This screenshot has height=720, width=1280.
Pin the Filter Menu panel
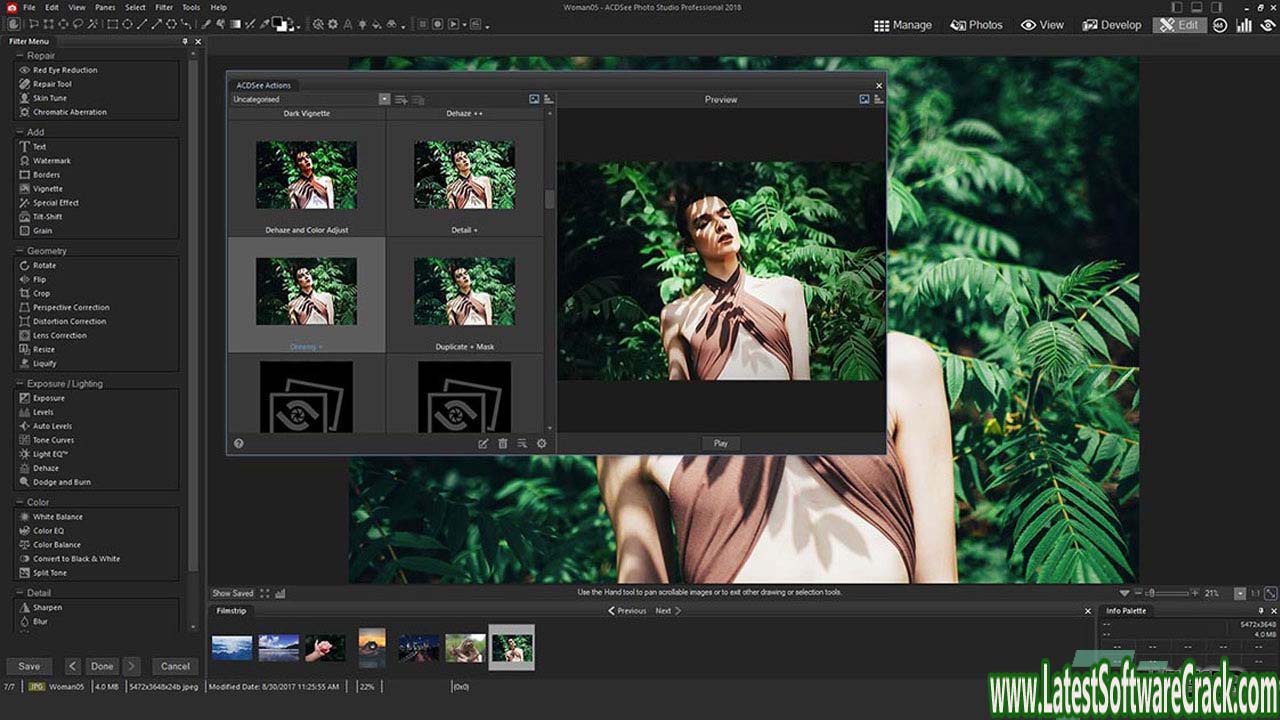point(185,41)
